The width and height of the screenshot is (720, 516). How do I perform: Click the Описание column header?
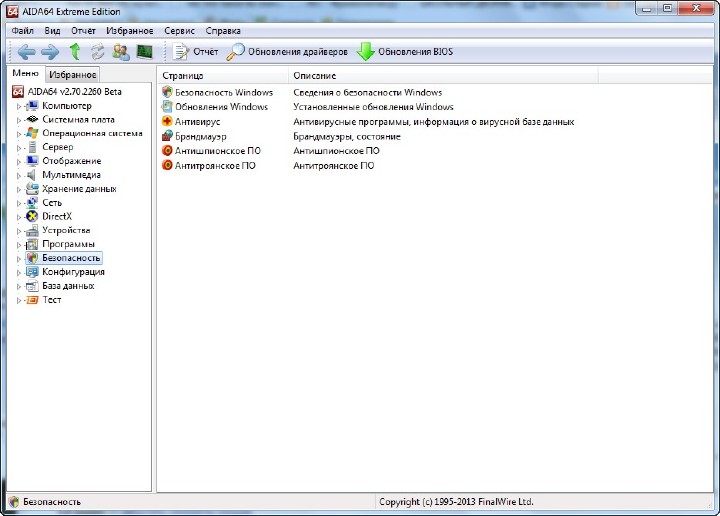315,76
